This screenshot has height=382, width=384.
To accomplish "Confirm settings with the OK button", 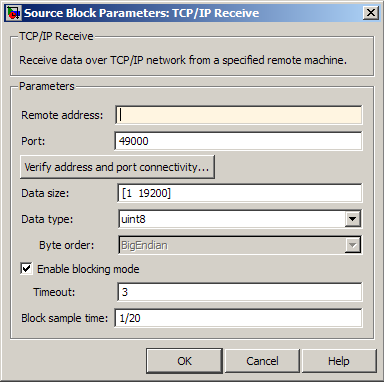I will click(184, 361).
